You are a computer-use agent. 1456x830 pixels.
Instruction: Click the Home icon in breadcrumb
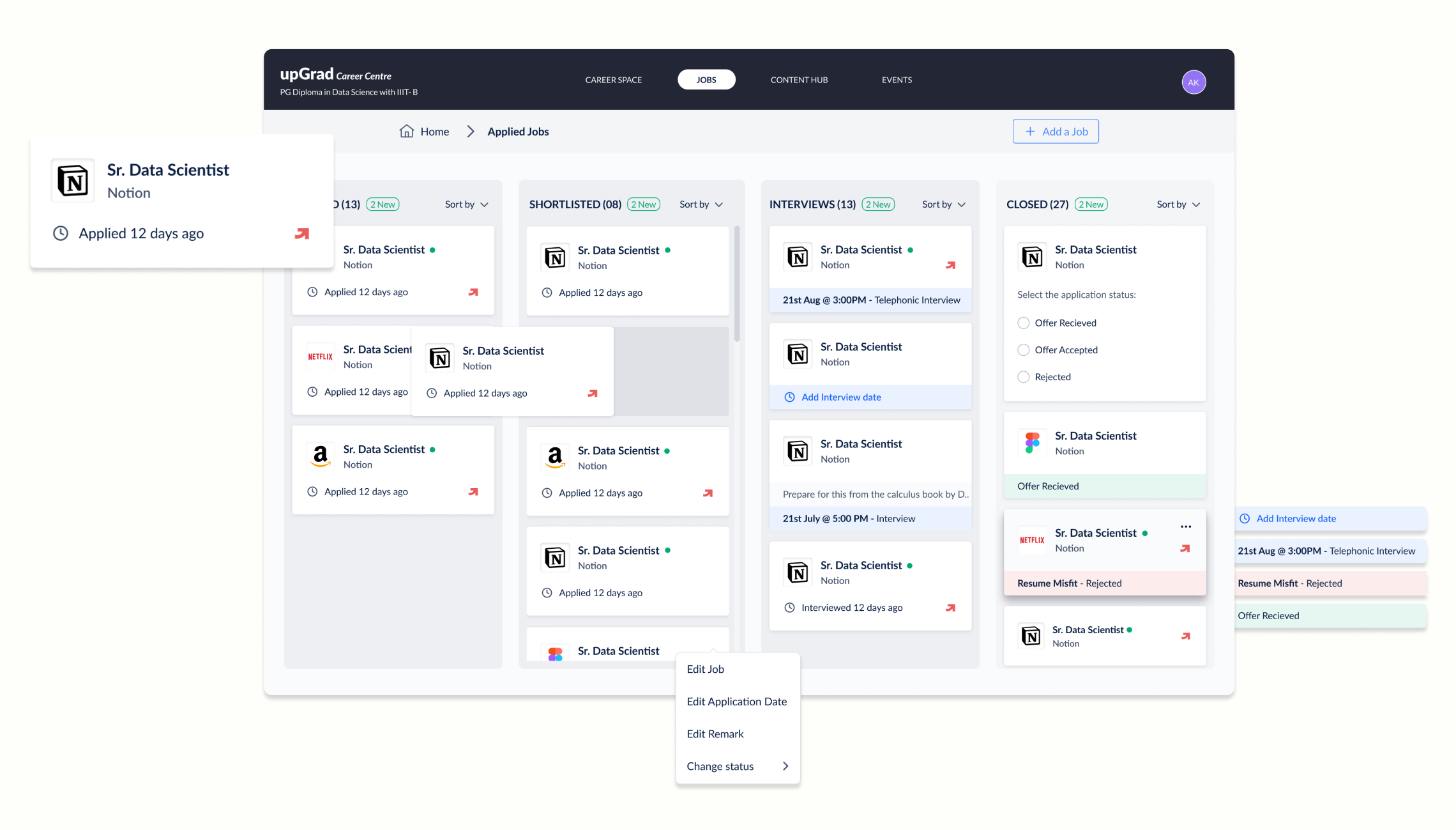(406, 131)
